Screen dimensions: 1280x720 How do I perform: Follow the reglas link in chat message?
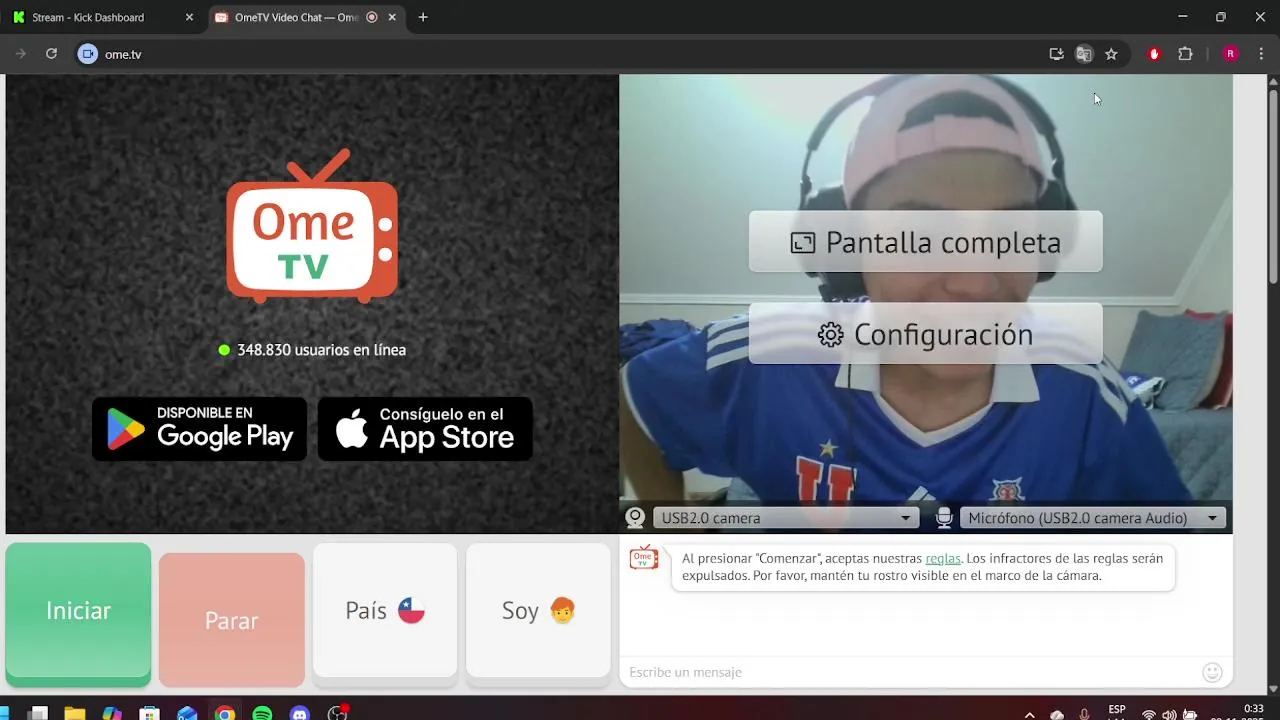pyautogui.click(x=943, y=559)
